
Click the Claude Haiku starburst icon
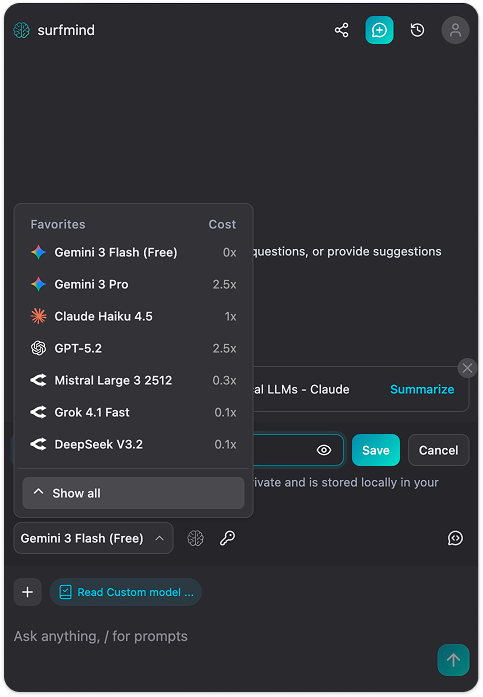[39, 316]
